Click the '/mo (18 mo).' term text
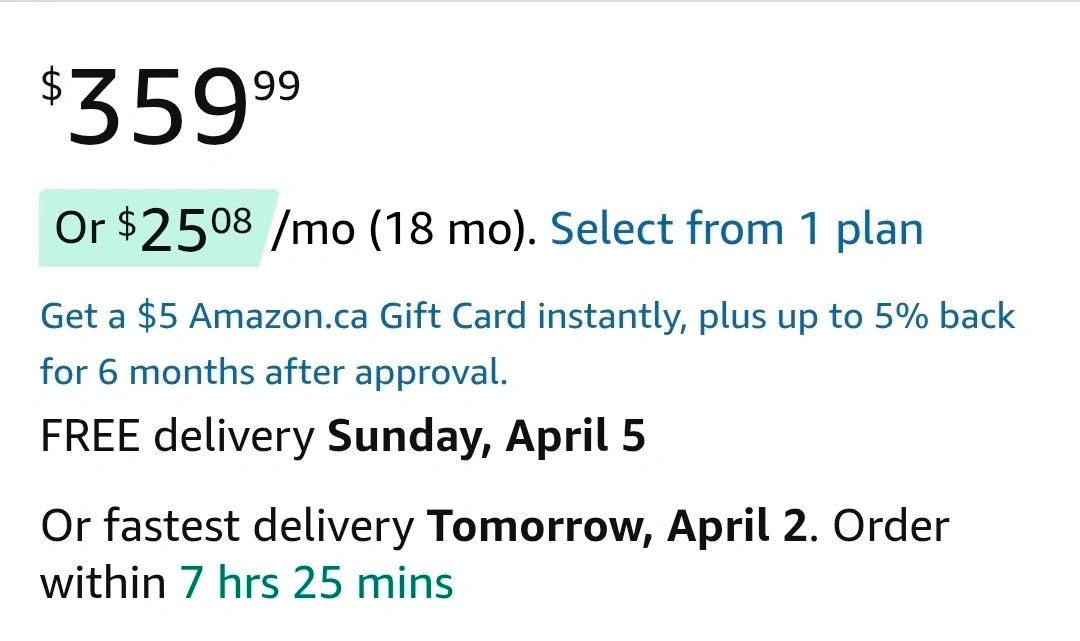 point(404,229)
